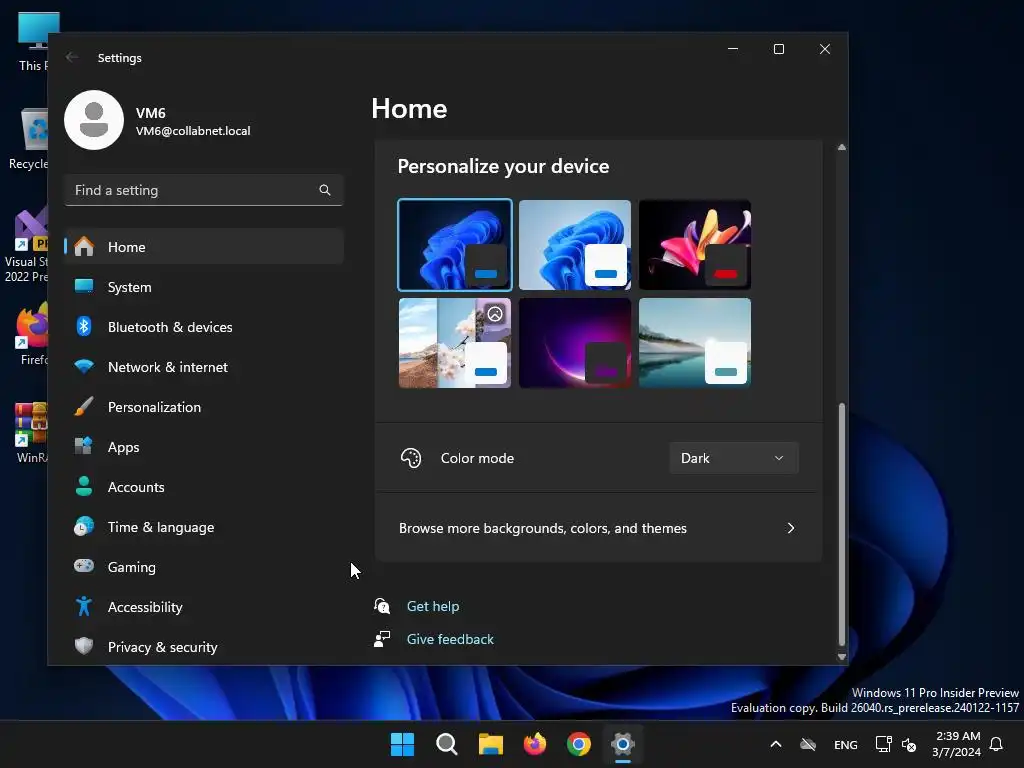Select the dark blue bloom theme thumbnail

(455, 244)
